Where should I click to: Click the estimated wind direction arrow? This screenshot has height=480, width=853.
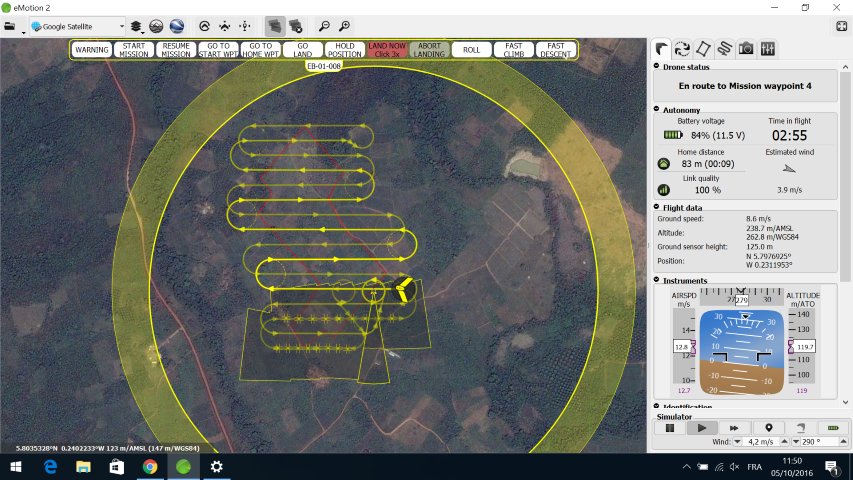789,169
